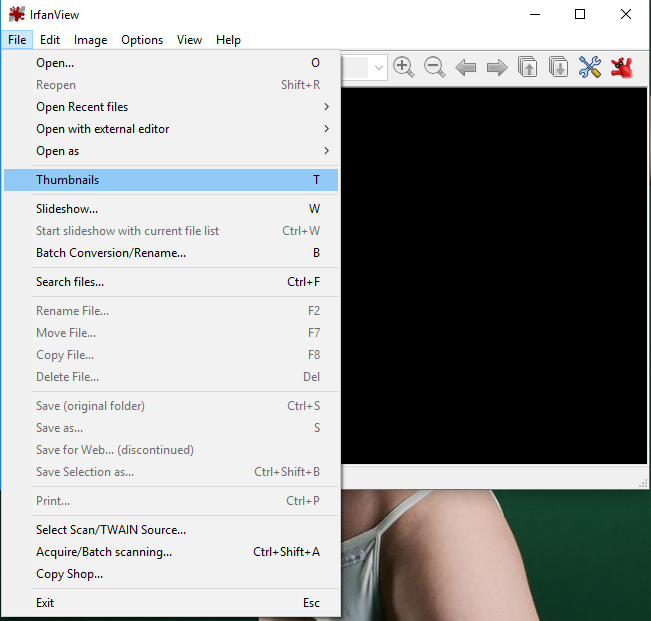This screenshot has width=651, height=621.
Task: Click the black image display area
Action: click(494, 276)
